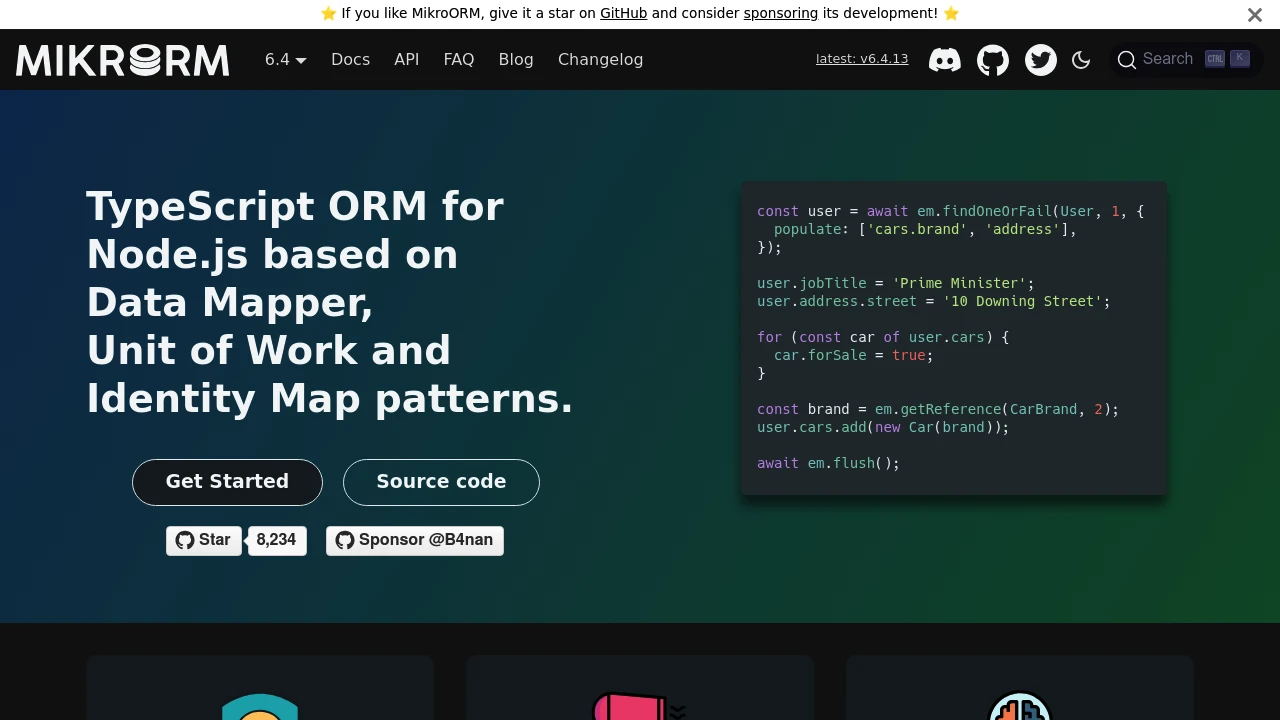
Task: Open the Docs menu item
Action: coord(350,59)
